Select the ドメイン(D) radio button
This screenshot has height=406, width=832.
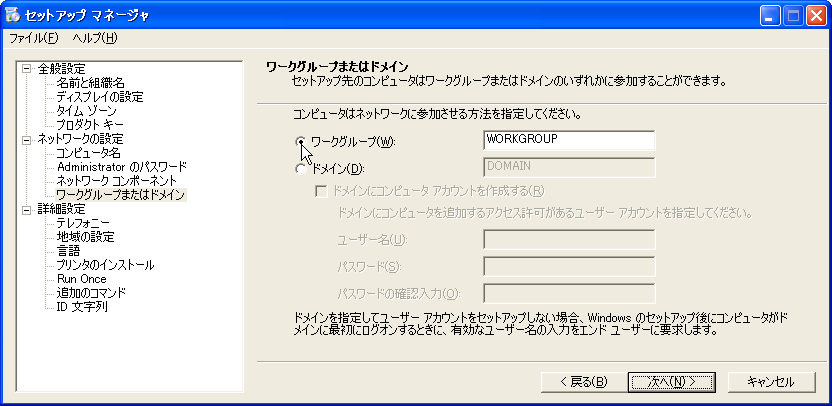tap(300, 169)
